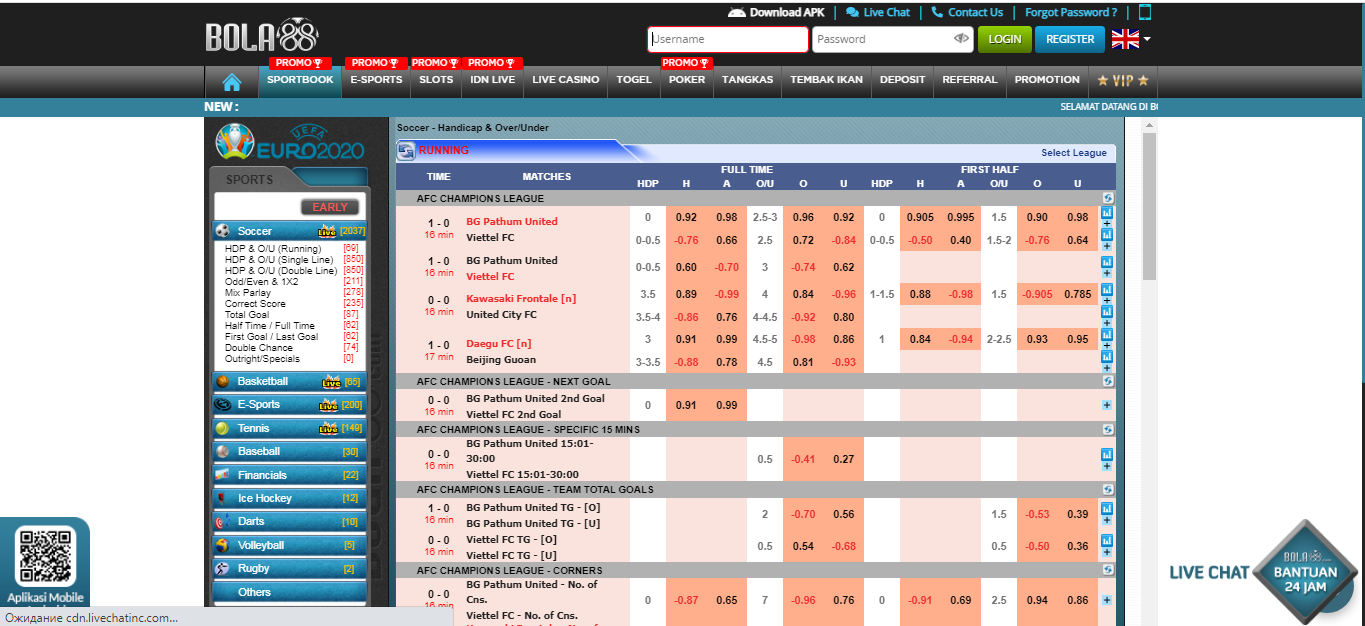Screen dimensions: 1365x626
Task: Select the SPORTS sidebar tab
Action: (x=250, y=180)
